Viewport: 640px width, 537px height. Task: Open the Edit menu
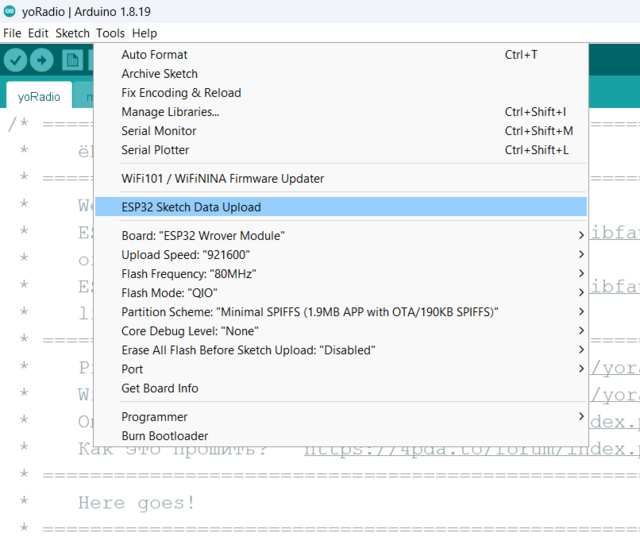click(38, 33)
